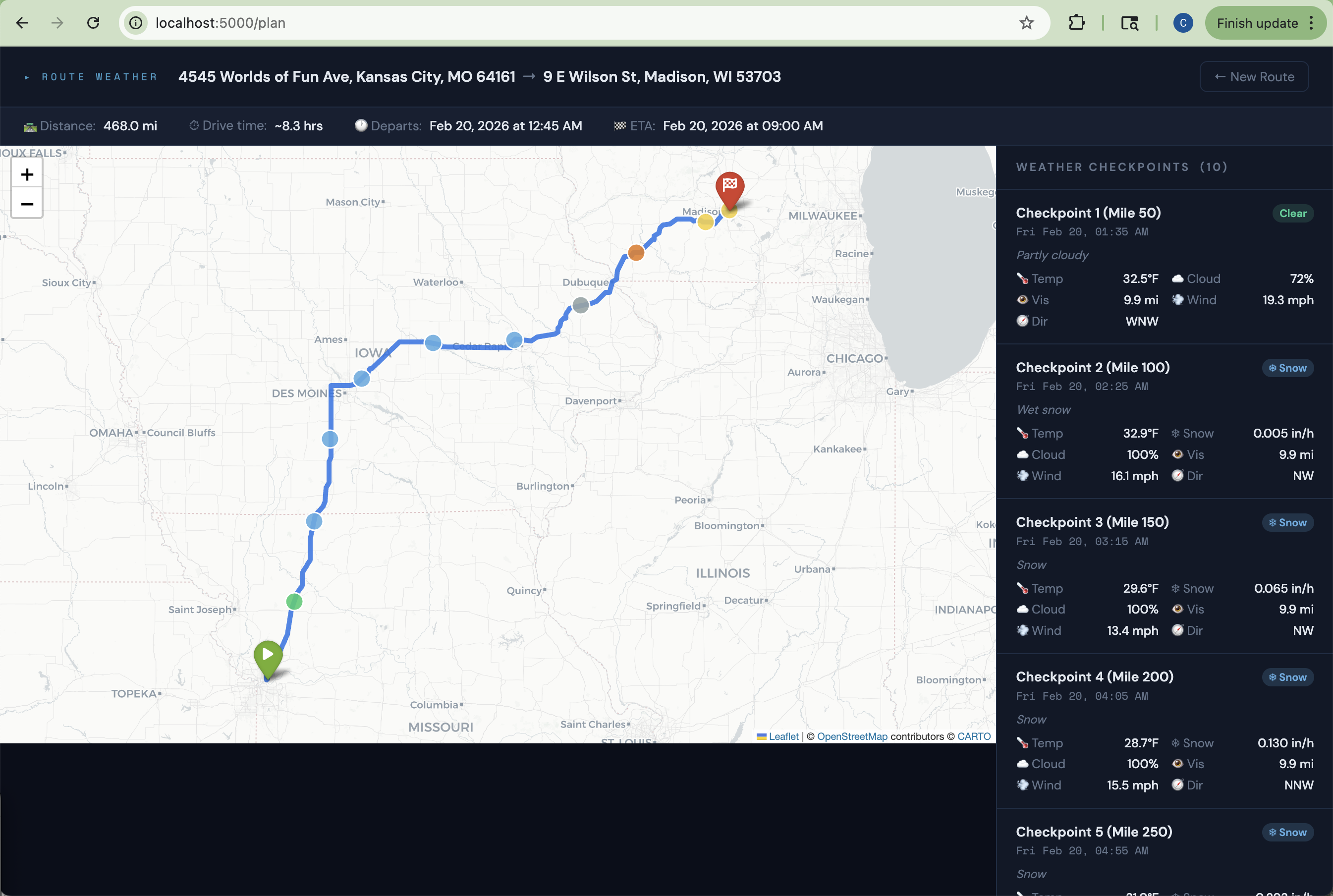
Task: Click the map zoom-out button
Action: (x=26, y=204)
